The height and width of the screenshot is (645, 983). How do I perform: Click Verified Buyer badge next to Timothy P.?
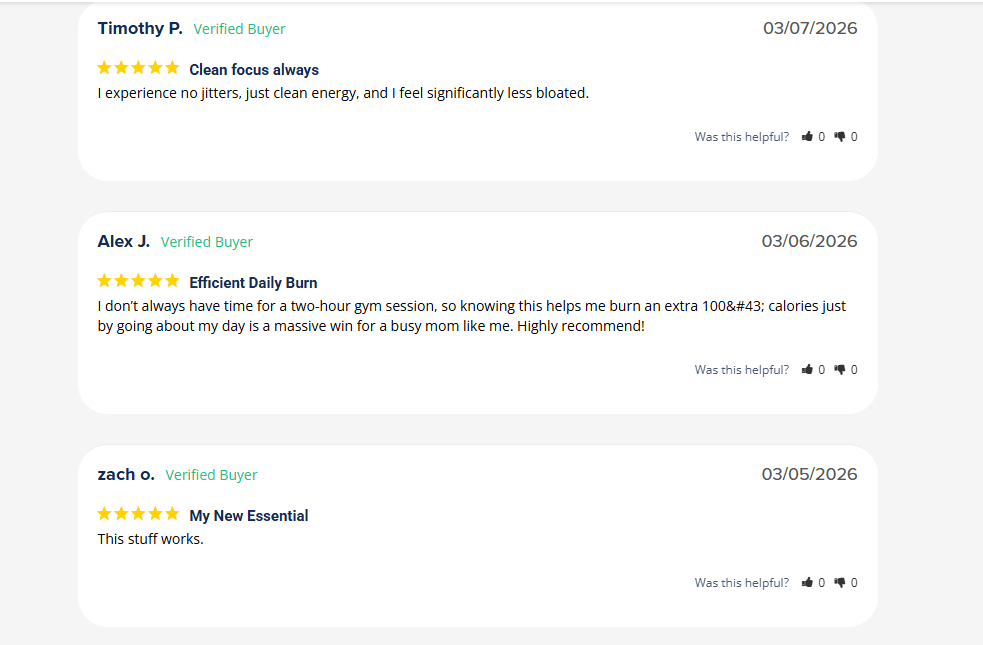point(239,29)
